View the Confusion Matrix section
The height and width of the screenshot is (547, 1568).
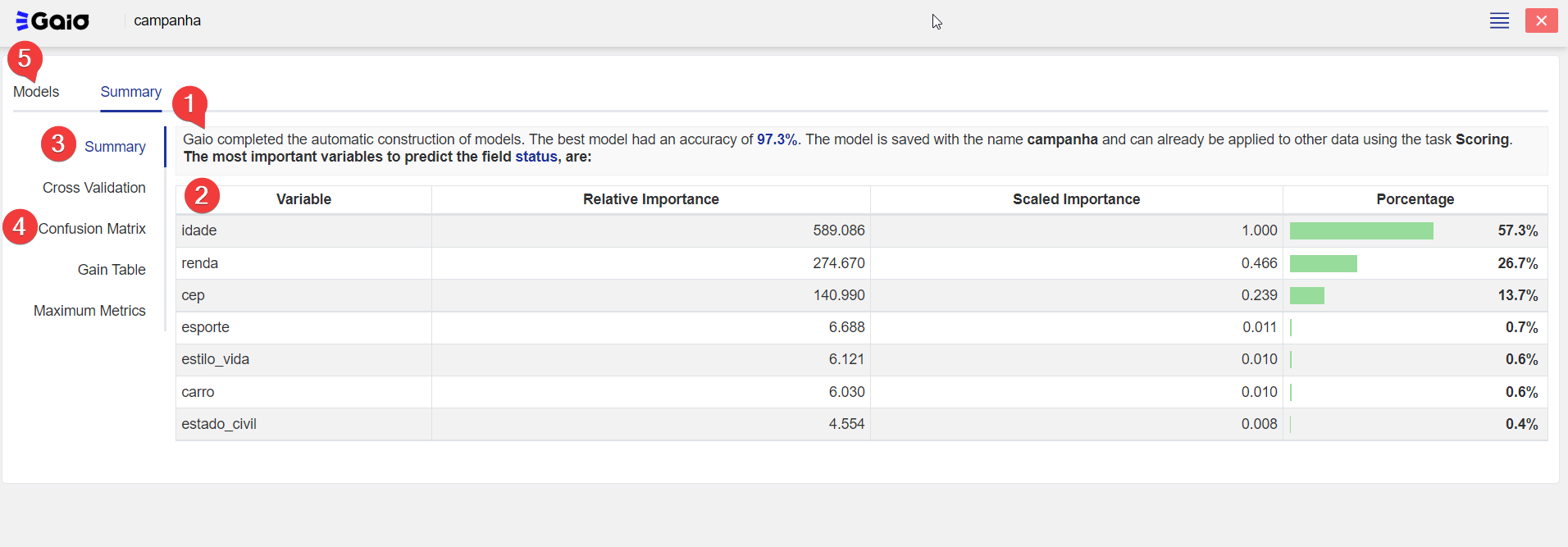click(x=92, y=229)
